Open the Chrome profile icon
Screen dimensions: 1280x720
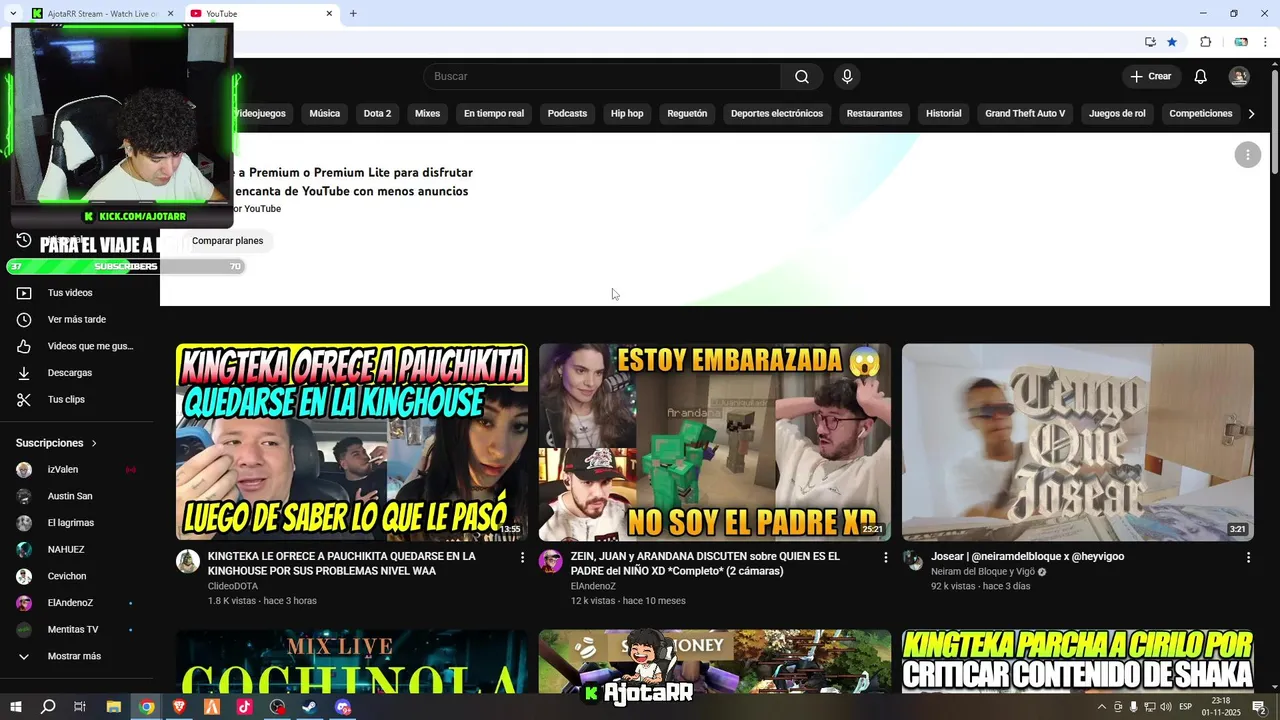pyautogui.click(x=1241, y=42)
